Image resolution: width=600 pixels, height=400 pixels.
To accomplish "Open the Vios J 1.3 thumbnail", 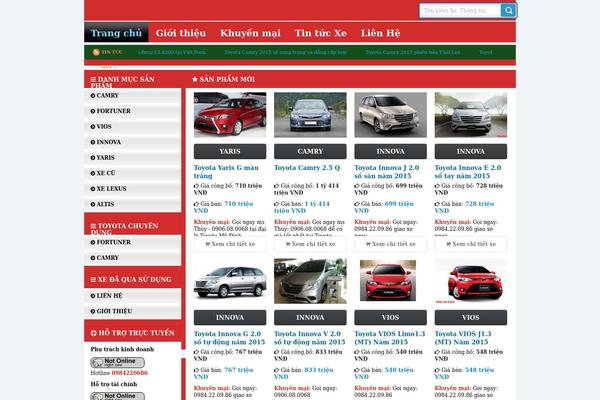I will [x=471, y=281].
